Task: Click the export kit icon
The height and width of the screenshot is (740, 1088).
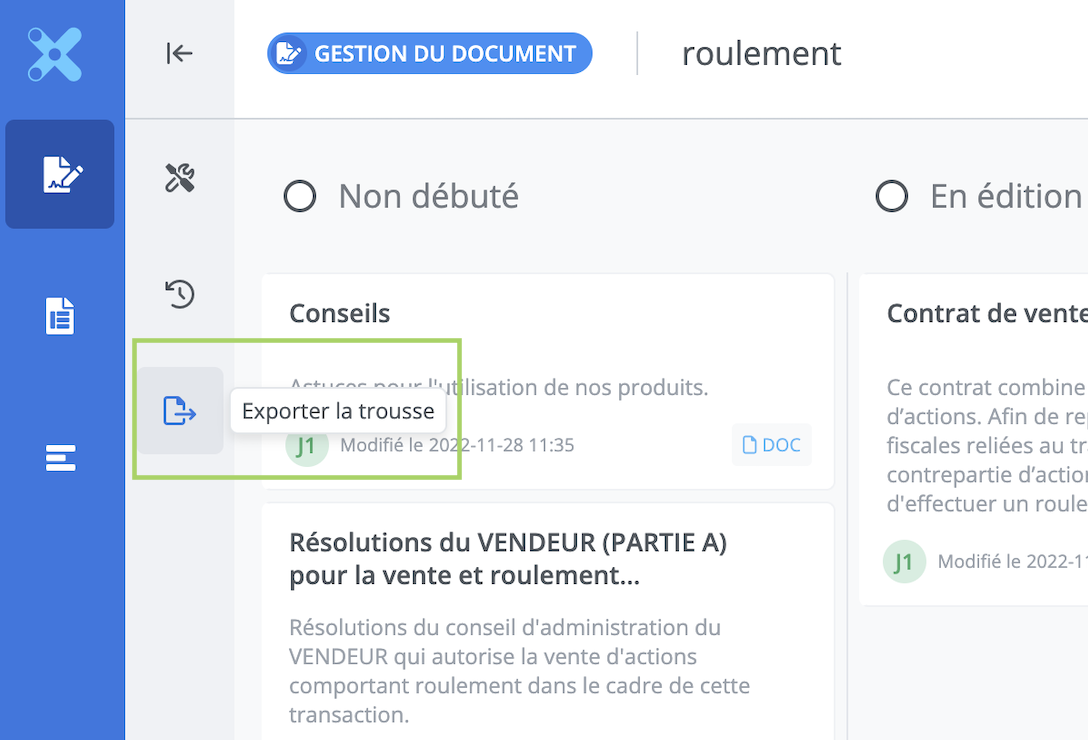Action: tap(179, 411)
